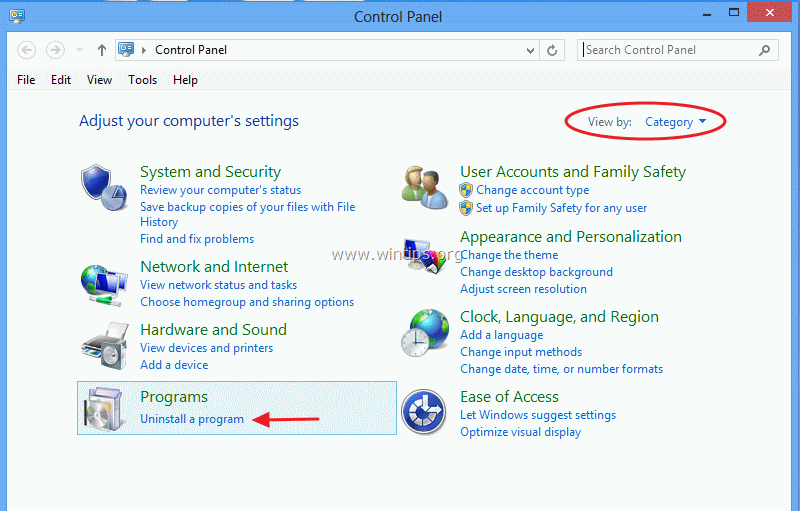Open Ease of Access category heading

509,397
